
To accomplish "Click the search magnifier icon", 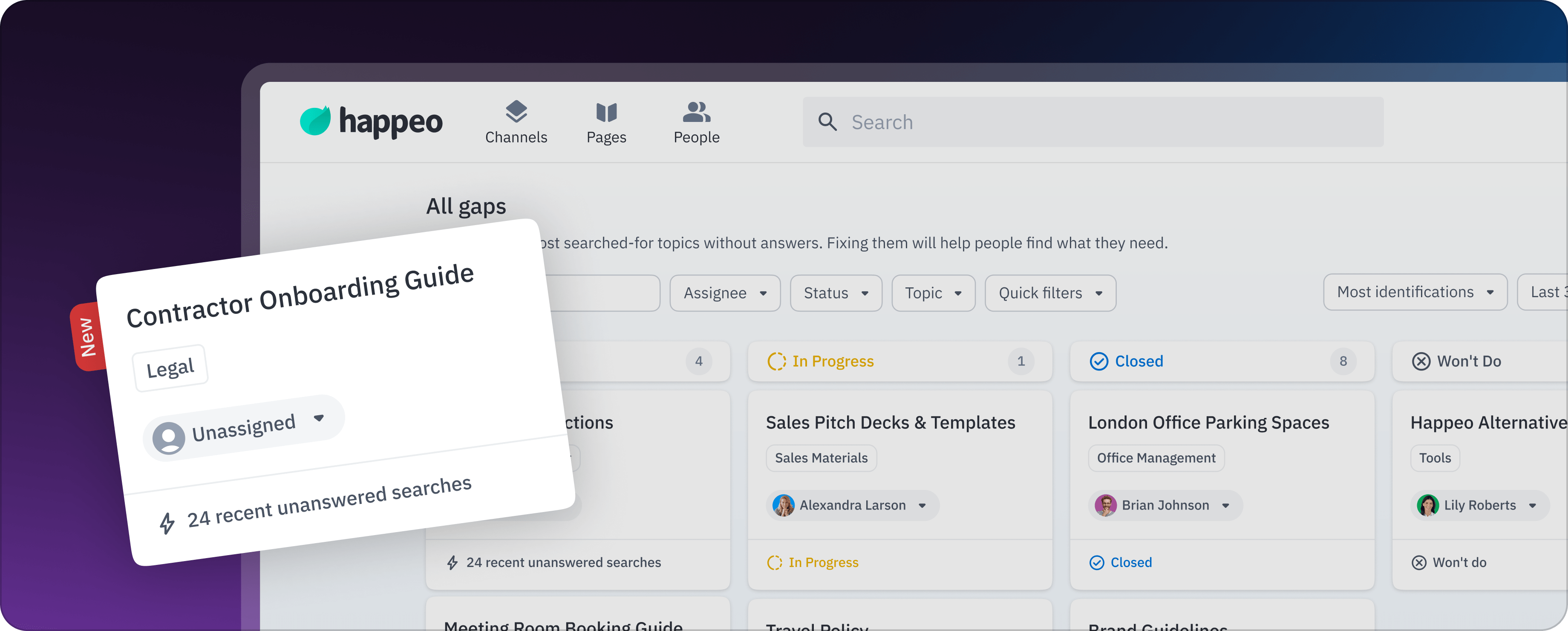I will 827,122.
